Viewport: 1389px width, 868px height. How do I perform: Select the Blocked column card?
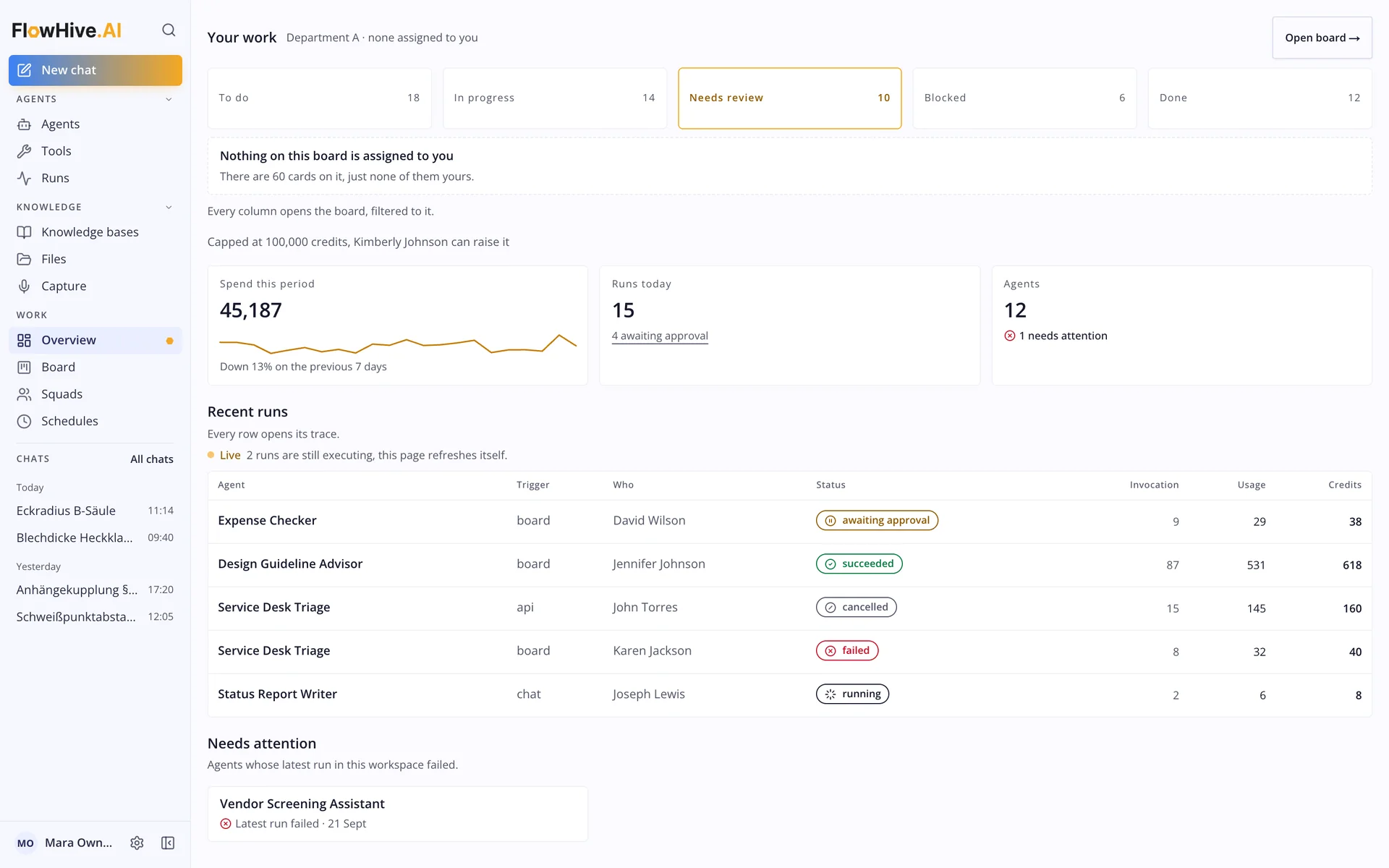pyautogui.click(x=1025, y=98)
